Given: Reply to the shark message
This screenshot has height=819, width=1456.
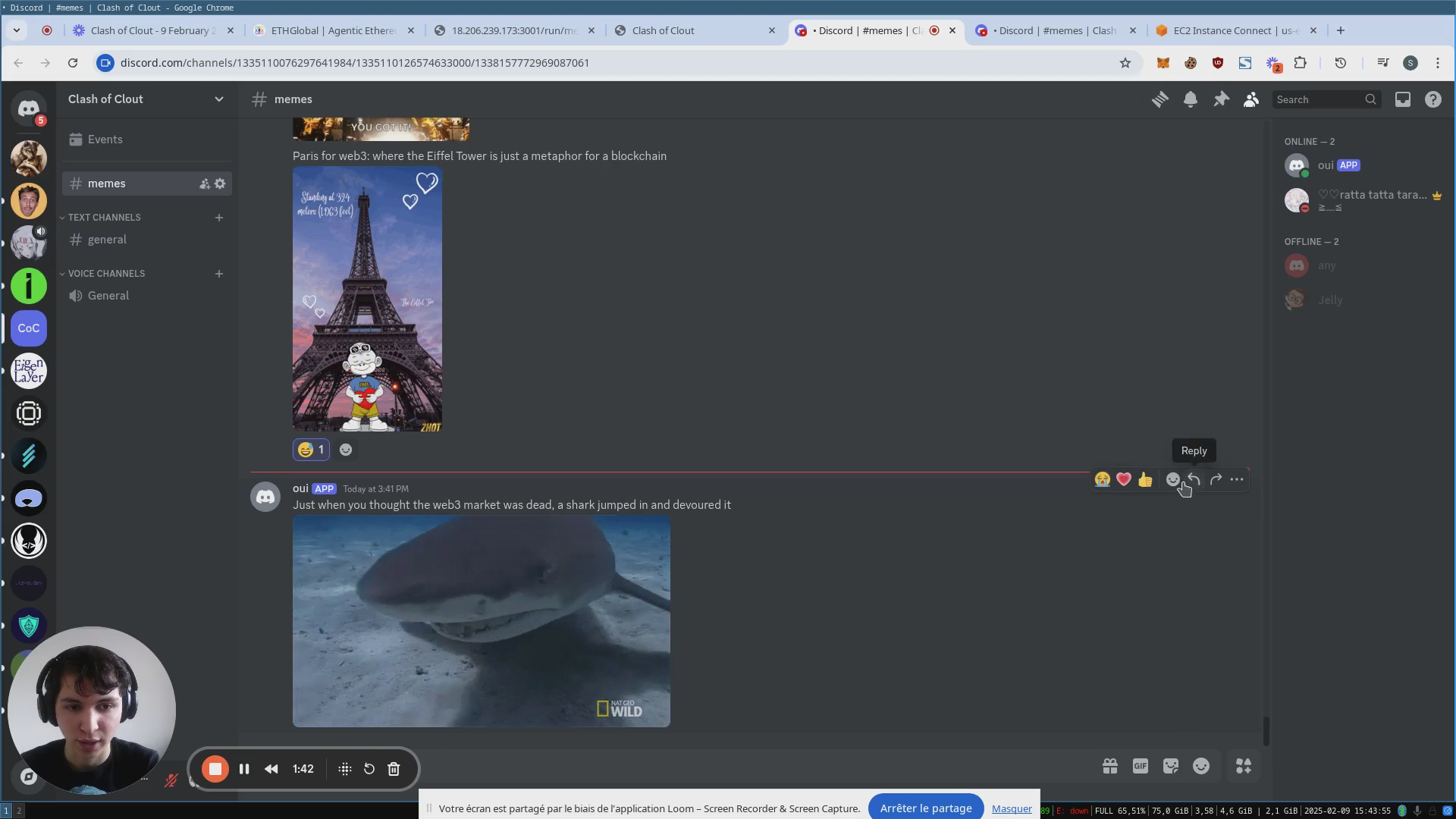Looking at the screenshot, I should (x=1194, y=479).
